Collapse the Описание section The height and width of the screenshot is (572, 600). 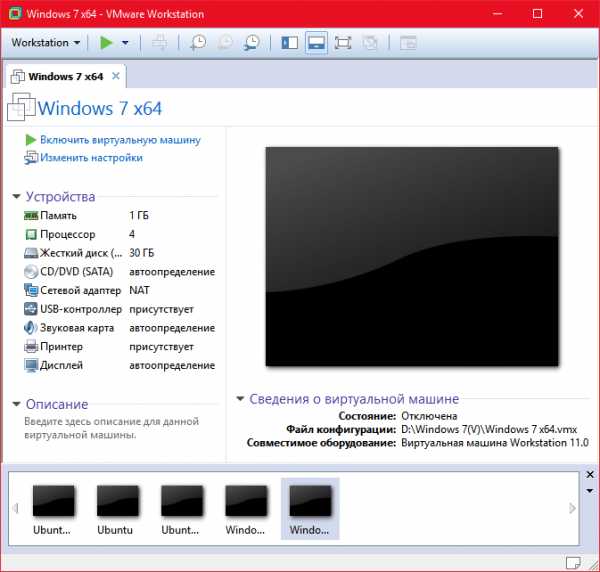[x=17, y=405]
